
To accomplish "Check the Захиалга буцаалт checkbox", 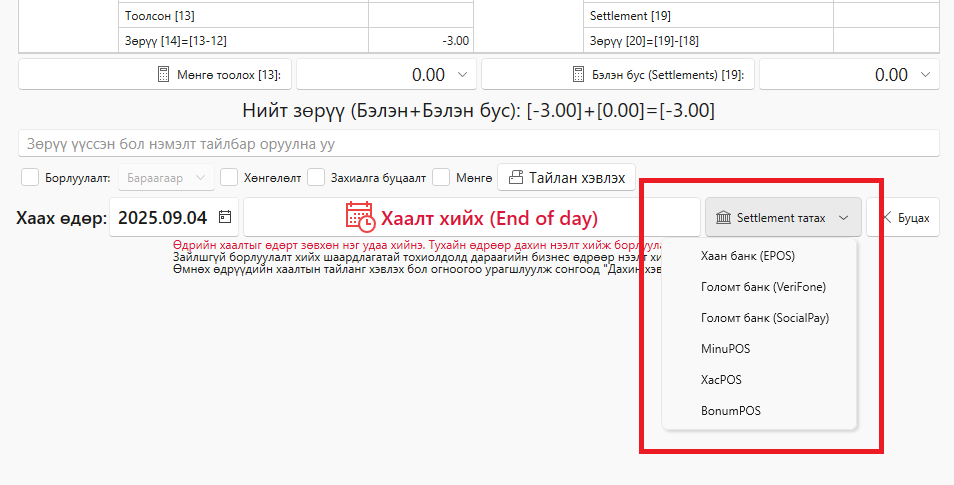I will pyautogui.click(x=316, y=178).
